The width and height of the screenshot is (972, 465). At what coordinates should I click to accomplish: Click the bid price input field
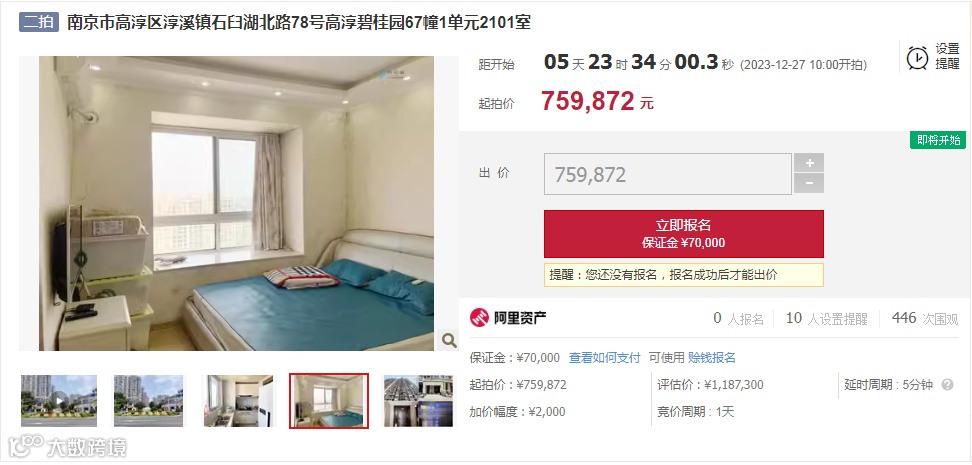(x=668, y=174)
